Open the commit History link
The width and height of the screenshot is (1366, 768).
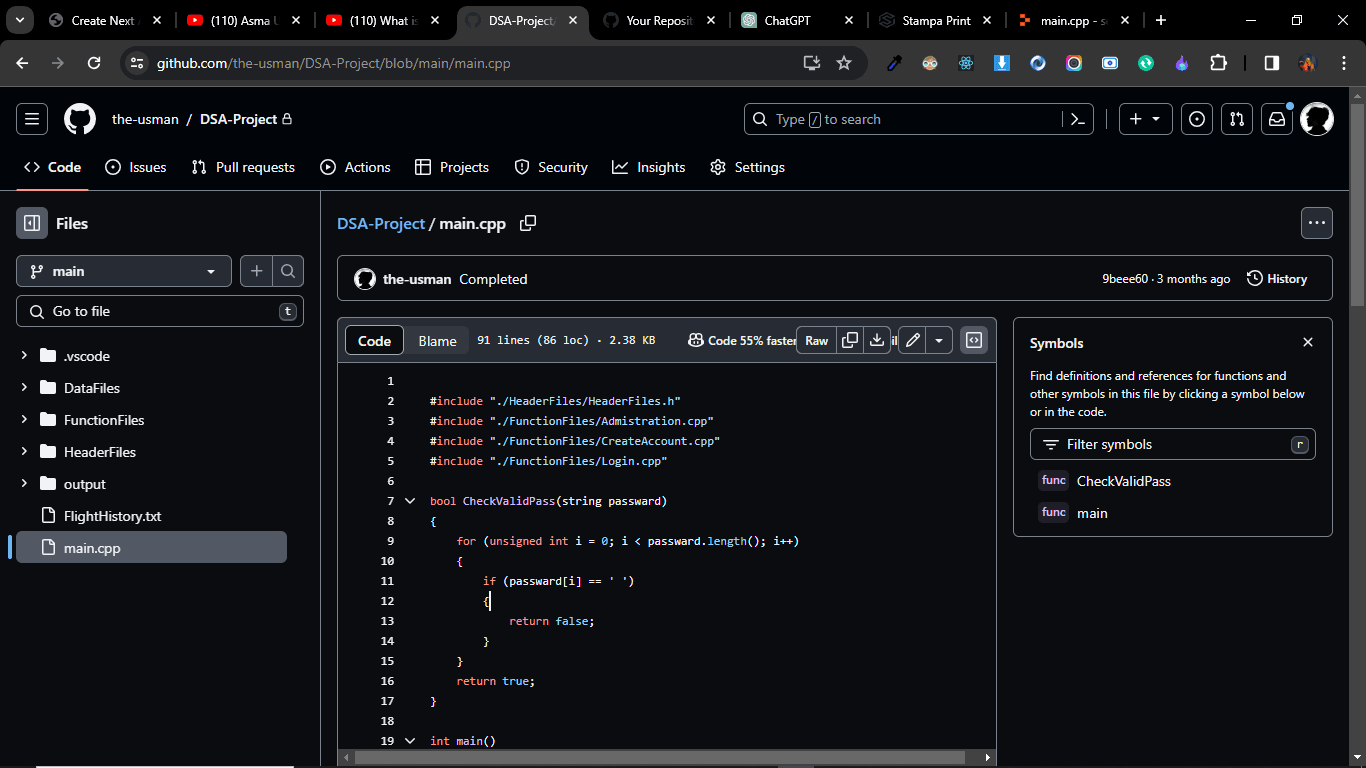pos(1277,279)
